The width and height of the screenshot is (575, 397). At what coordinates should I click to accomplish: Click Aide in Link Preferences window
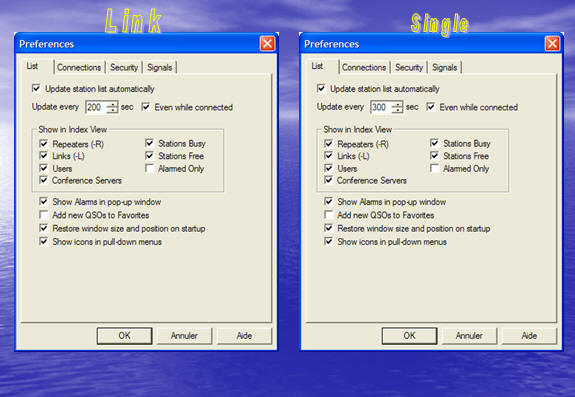pos(244,336)
